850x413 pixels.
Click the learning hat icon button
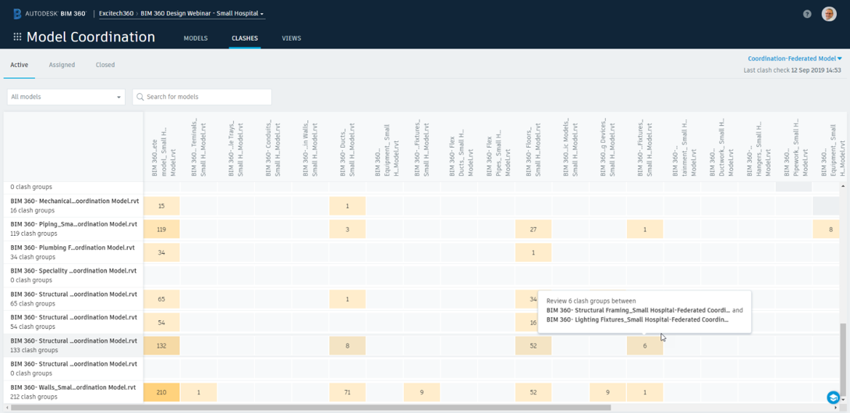pyautogui.click(x=833, y=397)
